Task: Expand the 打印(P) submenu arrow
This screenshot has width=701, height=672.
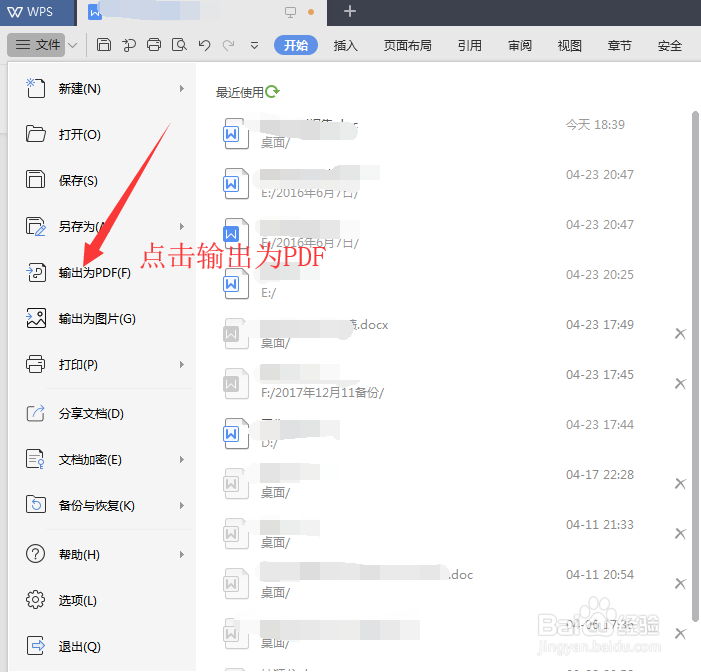Action: click(x=182, y=364)
